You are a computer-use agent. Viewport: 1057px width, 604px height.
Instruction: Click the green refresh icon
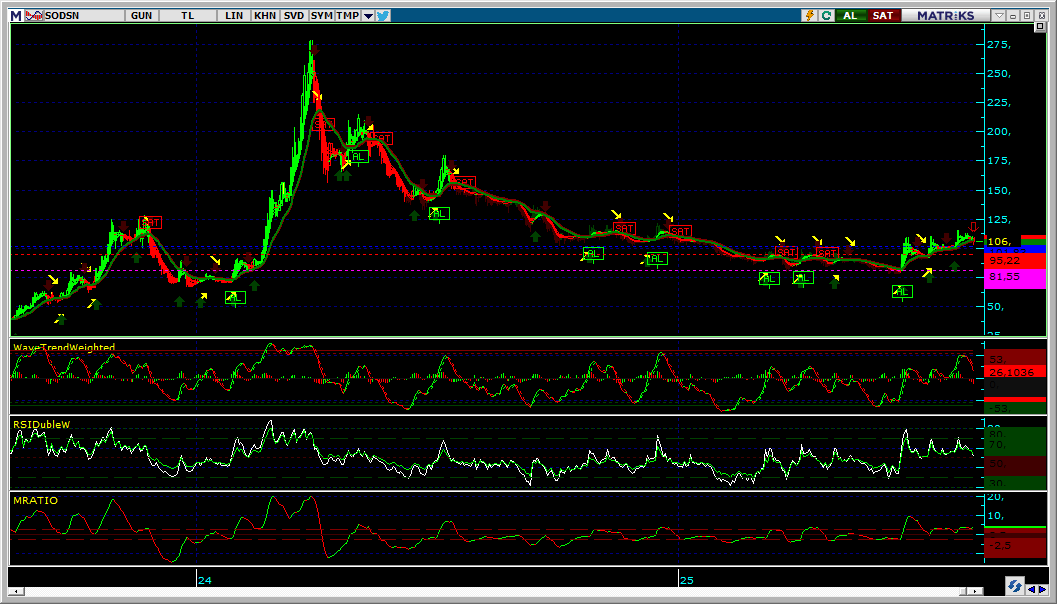[826, 16]
